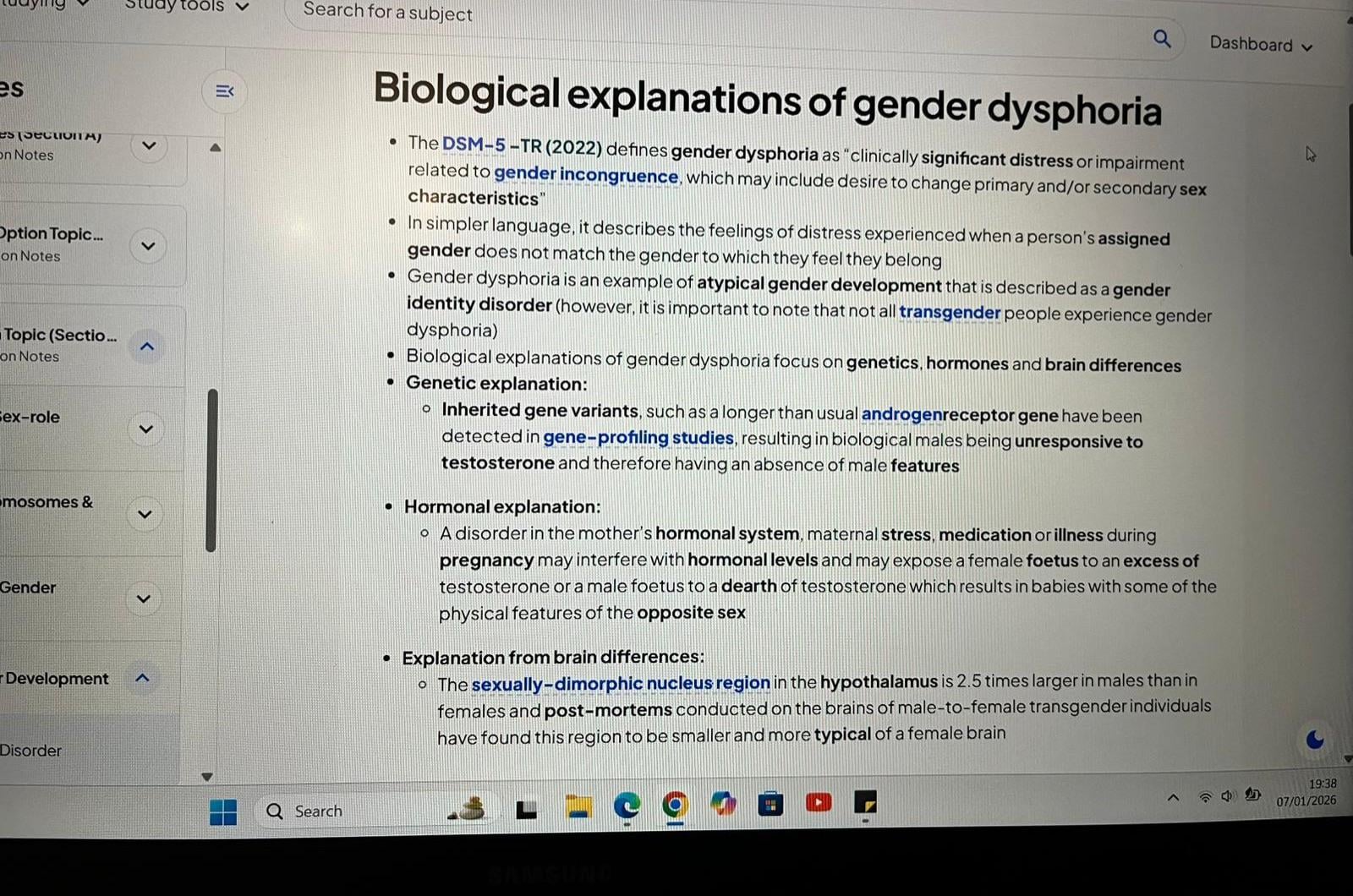1353x896 pixels.
Task: Click the Topic (Sectio... sidebar label
Action: coord(58,335)
